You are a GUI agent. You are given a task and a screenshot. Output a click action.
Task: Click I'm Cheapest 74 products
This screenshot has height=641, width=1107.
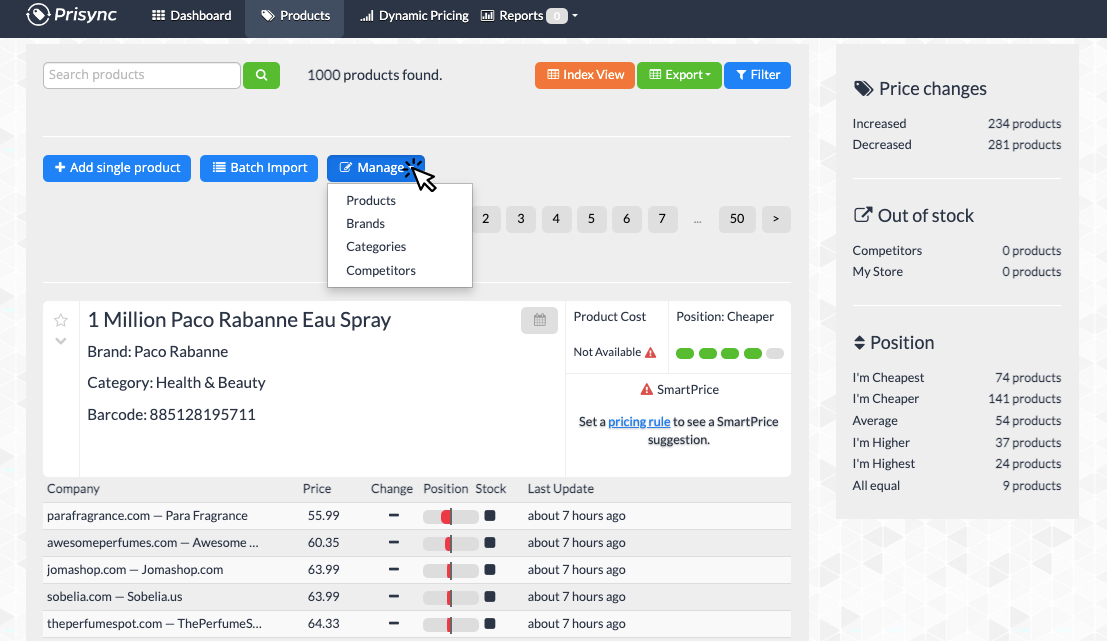957,378
